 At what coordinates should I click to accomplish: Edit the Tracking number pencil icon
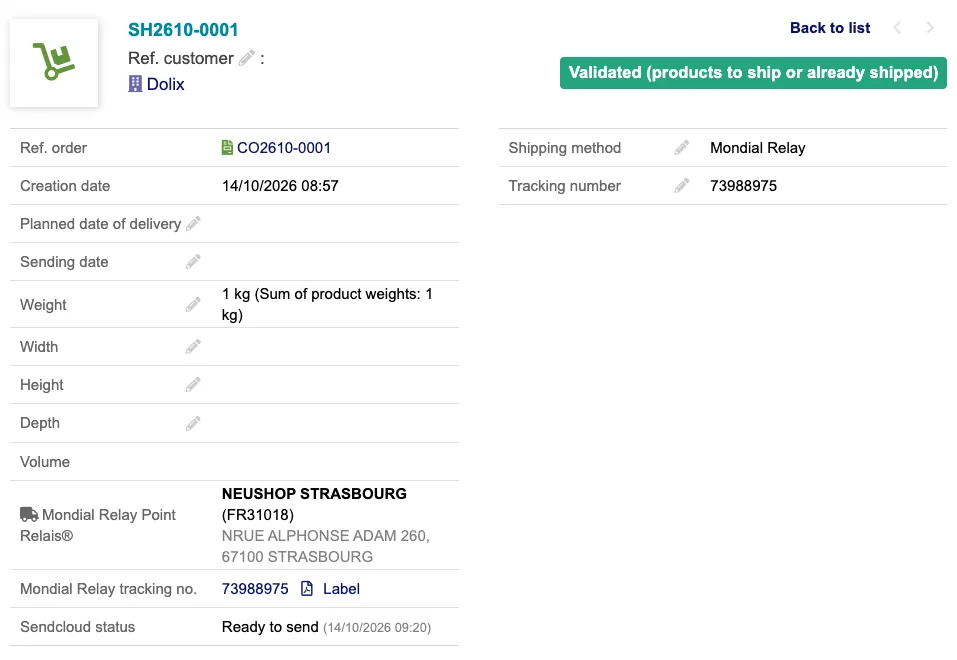pos(682,186)
